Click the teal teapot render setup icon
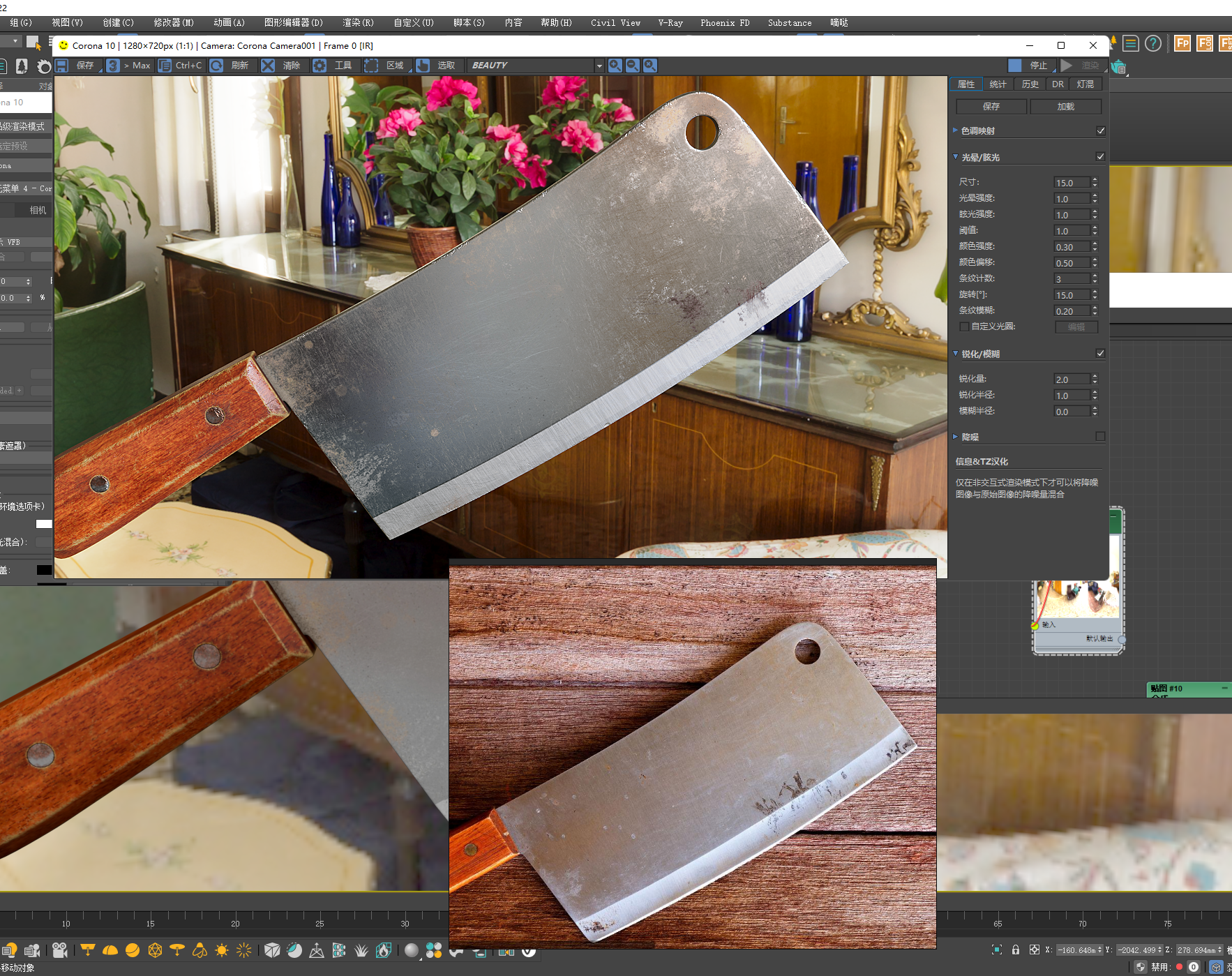This screenshot has width=1232, height=976. point(1119,67)
